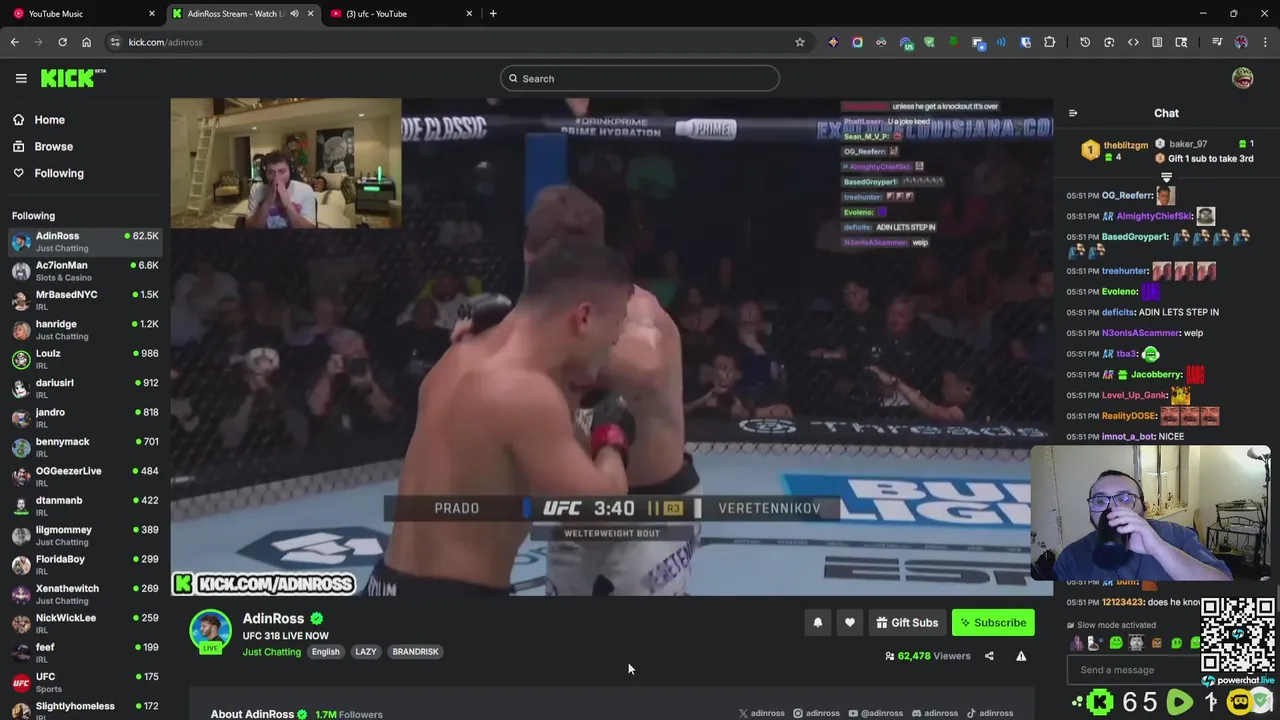Screen dimensions: 1280x720
Task: Select the BRANDRISK tag
Action: (415, 652)
